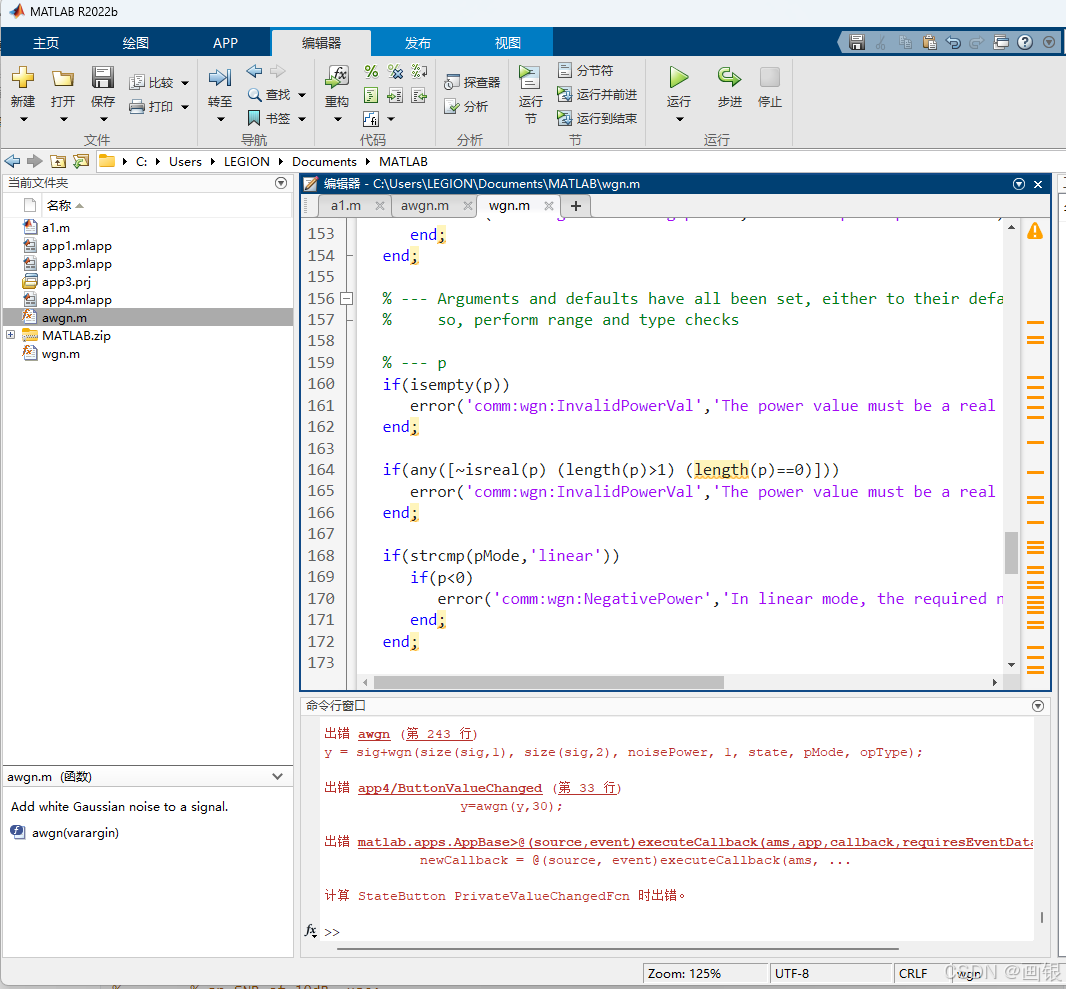Click the Find (查找) button
Screen dimensions: 1066x989
coord(270,94)
